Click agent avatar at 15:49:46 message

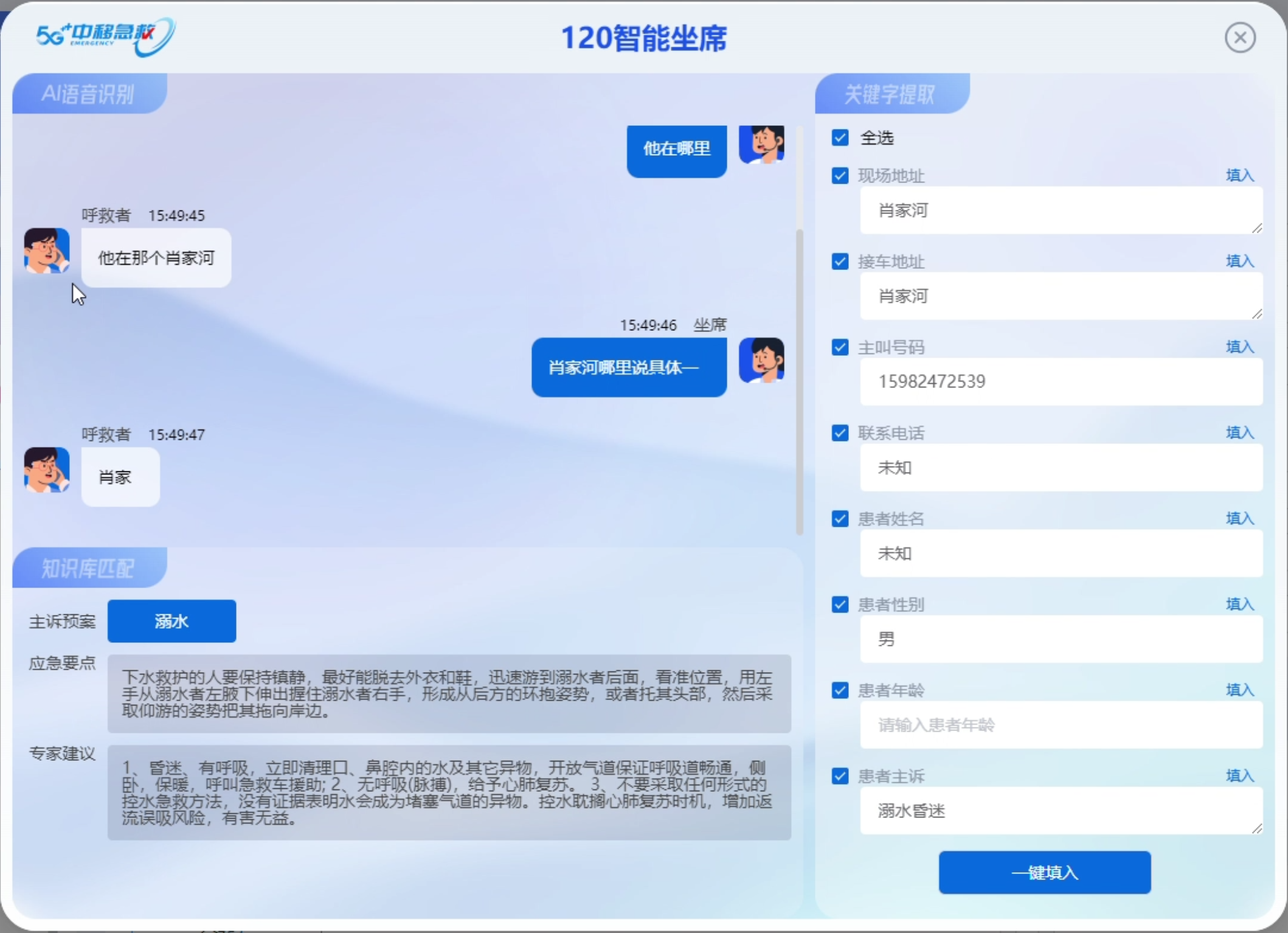pos(761,360)
